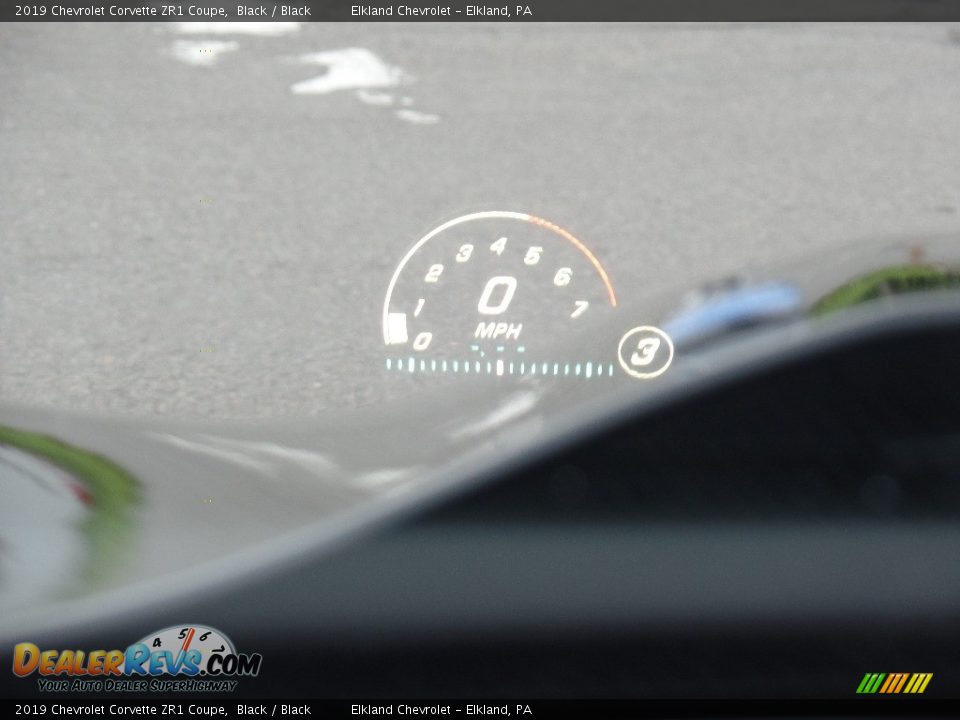Click bottom caption '2019 Chevrolet Corvette ZR1 Coupe'
Viewport: 960px width, 720px height.
tap(120, 710)
